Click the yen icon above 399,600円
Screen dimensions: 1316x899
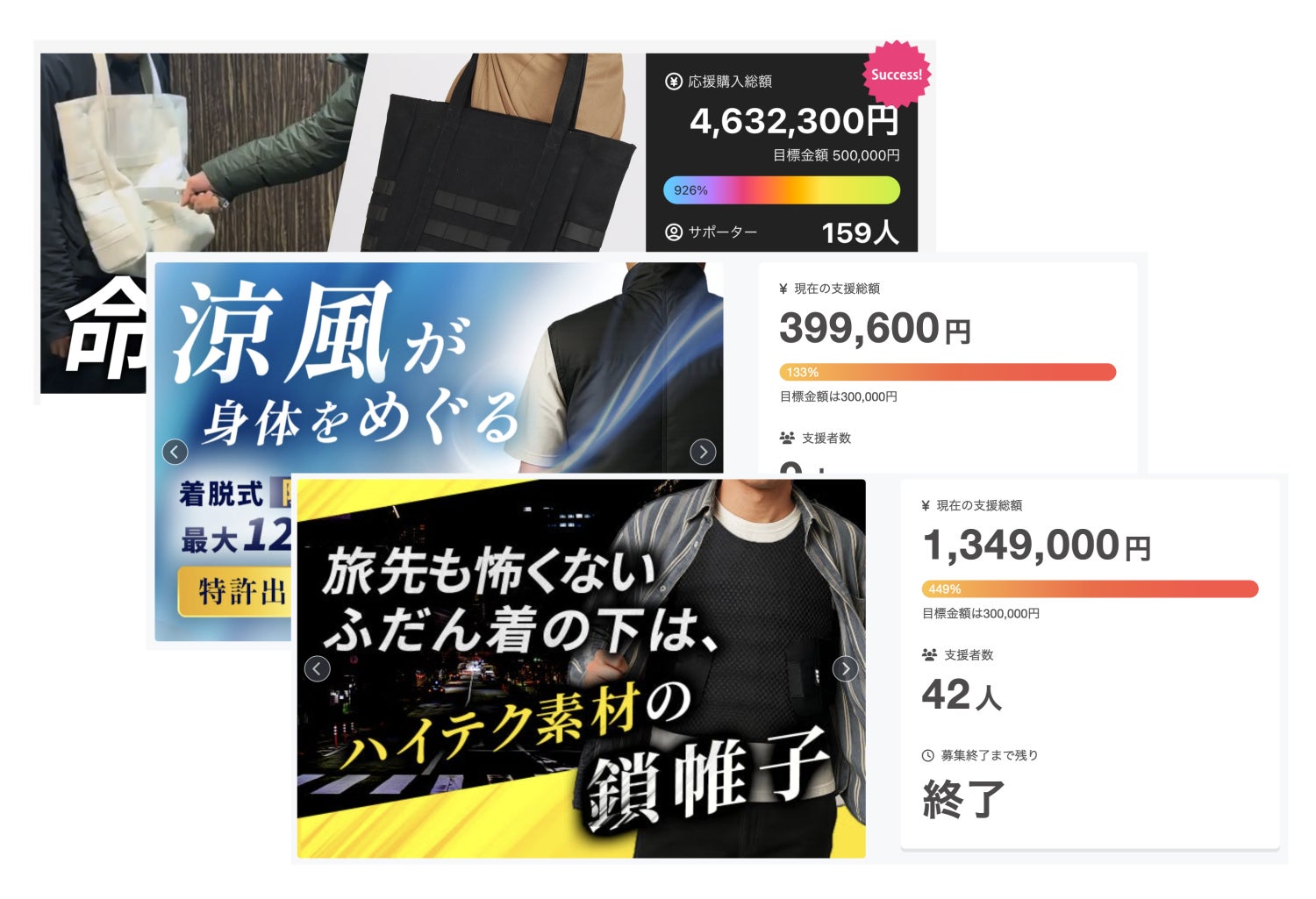click(x=783, y=289)
